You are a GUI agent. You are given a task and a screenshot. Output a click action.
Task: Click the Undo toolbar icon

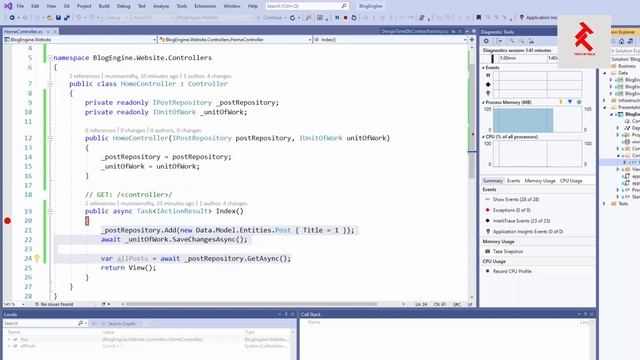tap(78, 18)
